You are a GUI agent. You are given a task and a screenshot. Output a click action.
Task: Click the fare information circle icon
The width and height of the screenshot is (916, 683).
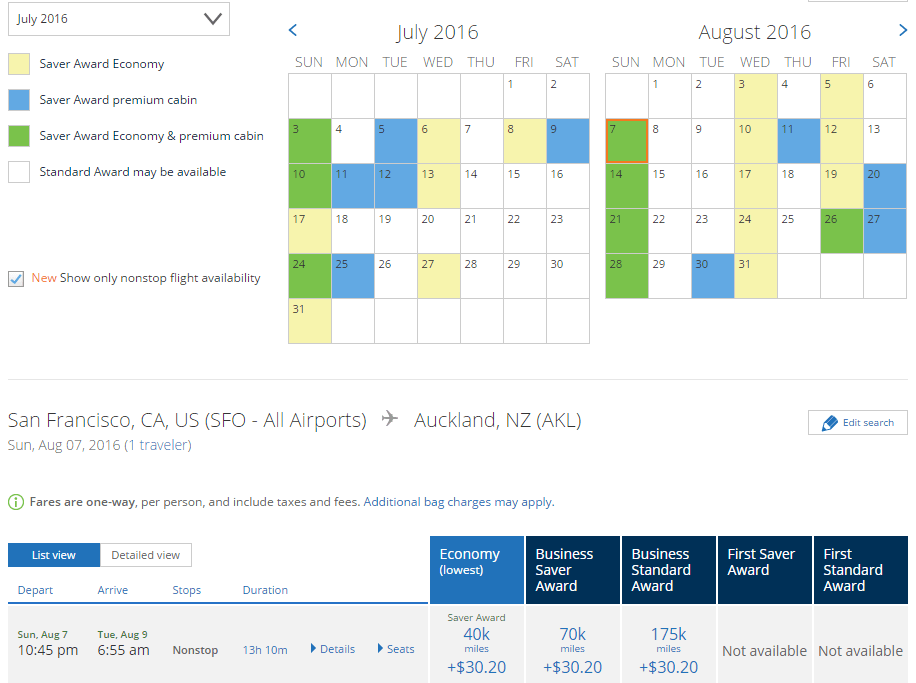[x=16, y=502]
